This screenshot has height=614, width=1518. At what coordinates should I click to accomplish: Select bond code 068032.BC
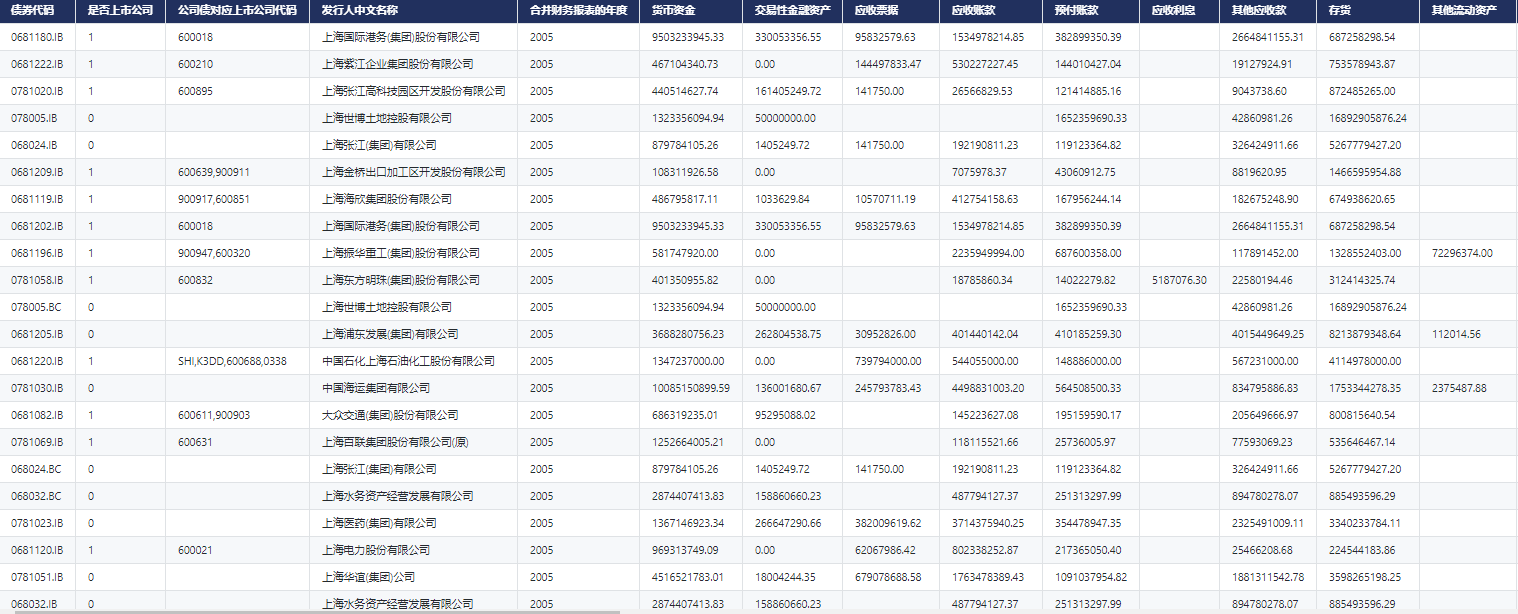(x=36, y=496)
